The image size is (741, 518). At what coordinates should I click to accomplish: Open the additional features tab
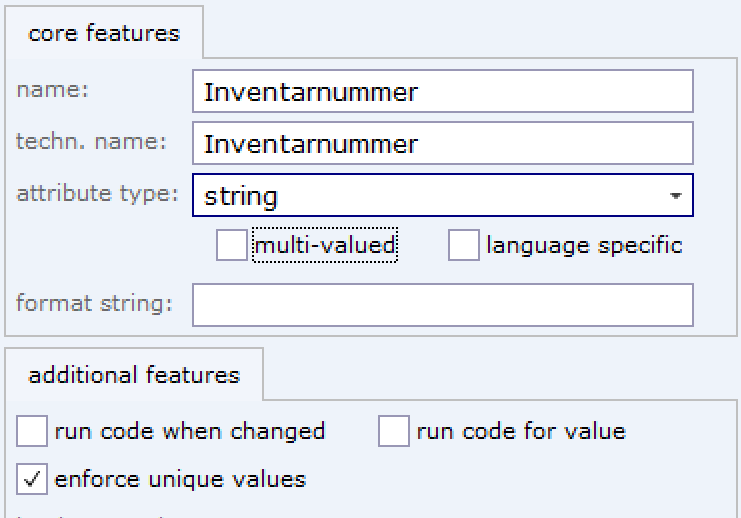[134, 375]
